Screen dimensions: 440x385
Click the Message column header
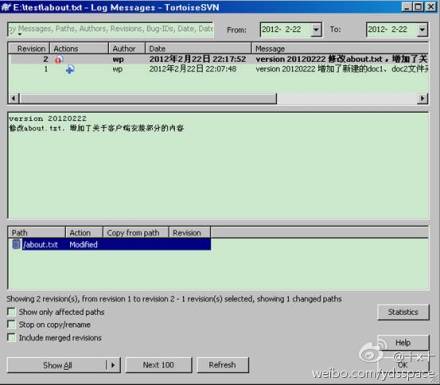point(340,49)
